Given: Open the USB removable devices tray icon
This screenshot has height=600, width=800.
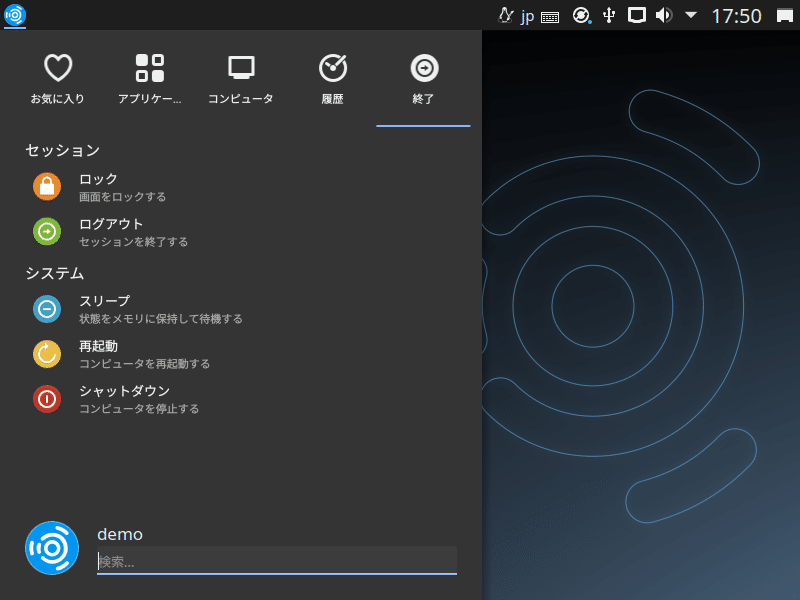Looking at the screenshot, I should pos(609,15).
